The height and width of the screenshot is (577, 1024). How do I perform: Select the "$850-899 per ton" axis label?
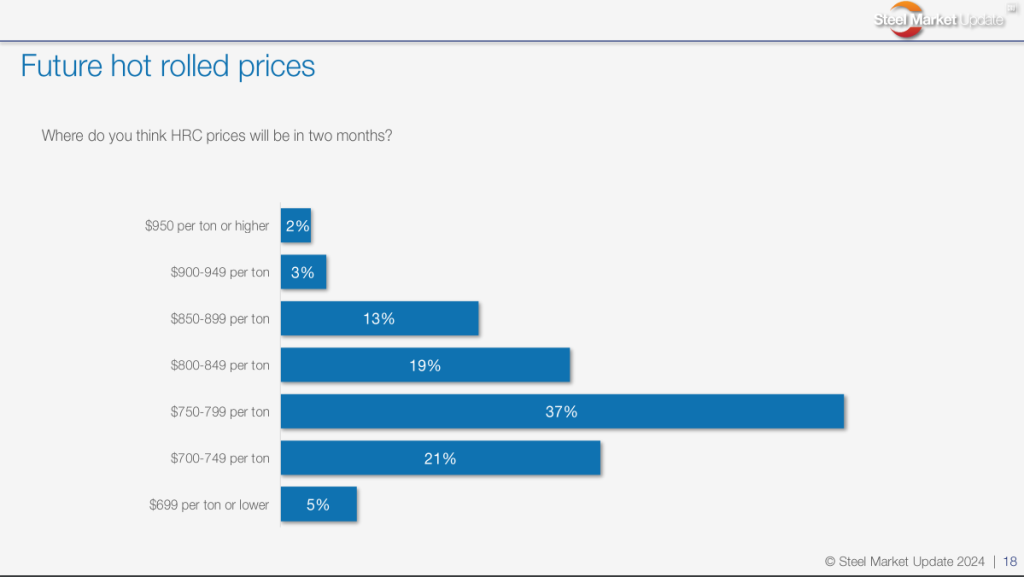[220, 319]
